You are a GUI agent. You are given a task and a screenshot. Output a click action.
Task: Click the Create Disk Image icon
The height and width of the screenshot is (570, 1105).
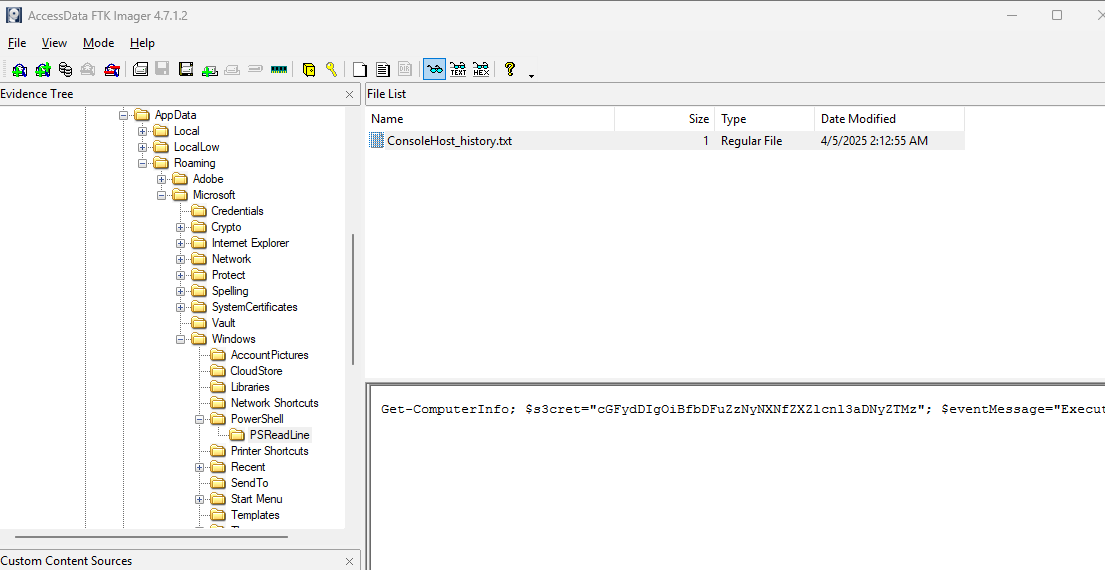tap(140, 69)
